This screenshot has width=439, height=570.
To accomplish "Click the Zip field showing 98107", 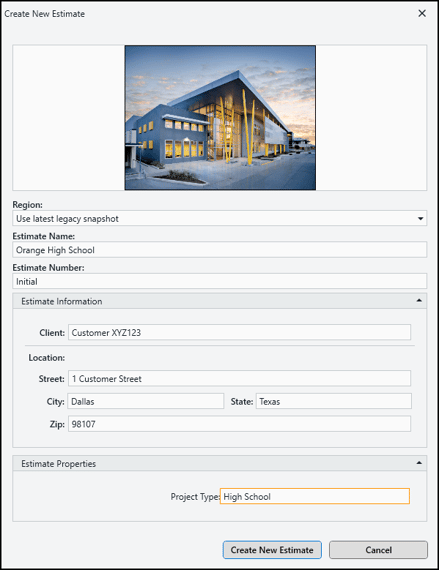I will 239,424.
